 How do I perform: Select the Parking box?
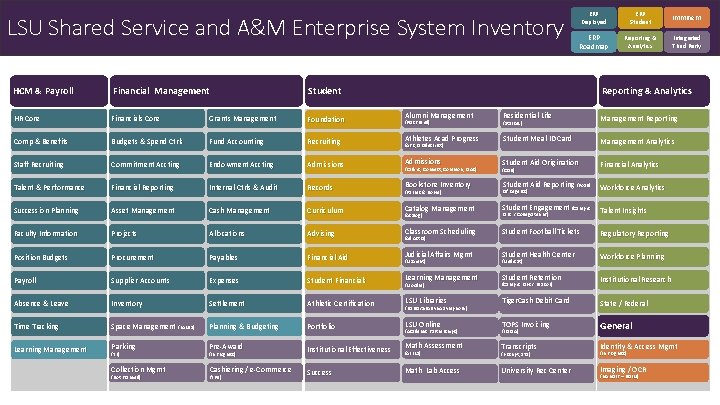[157, 349]
